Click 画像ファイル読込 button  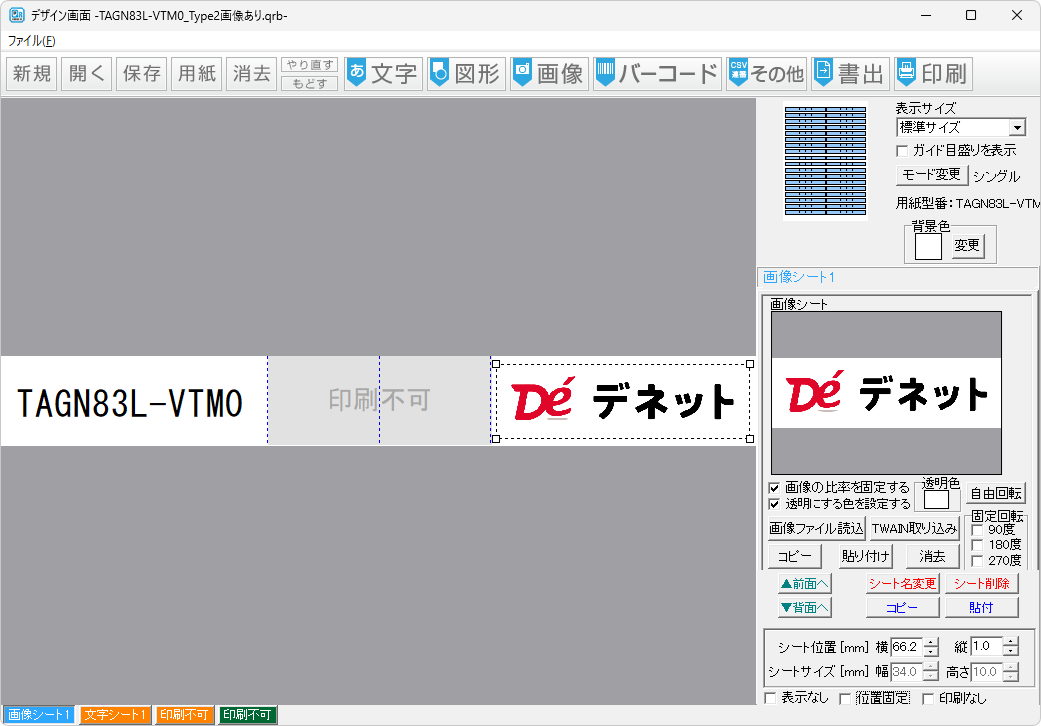point(816,528)
